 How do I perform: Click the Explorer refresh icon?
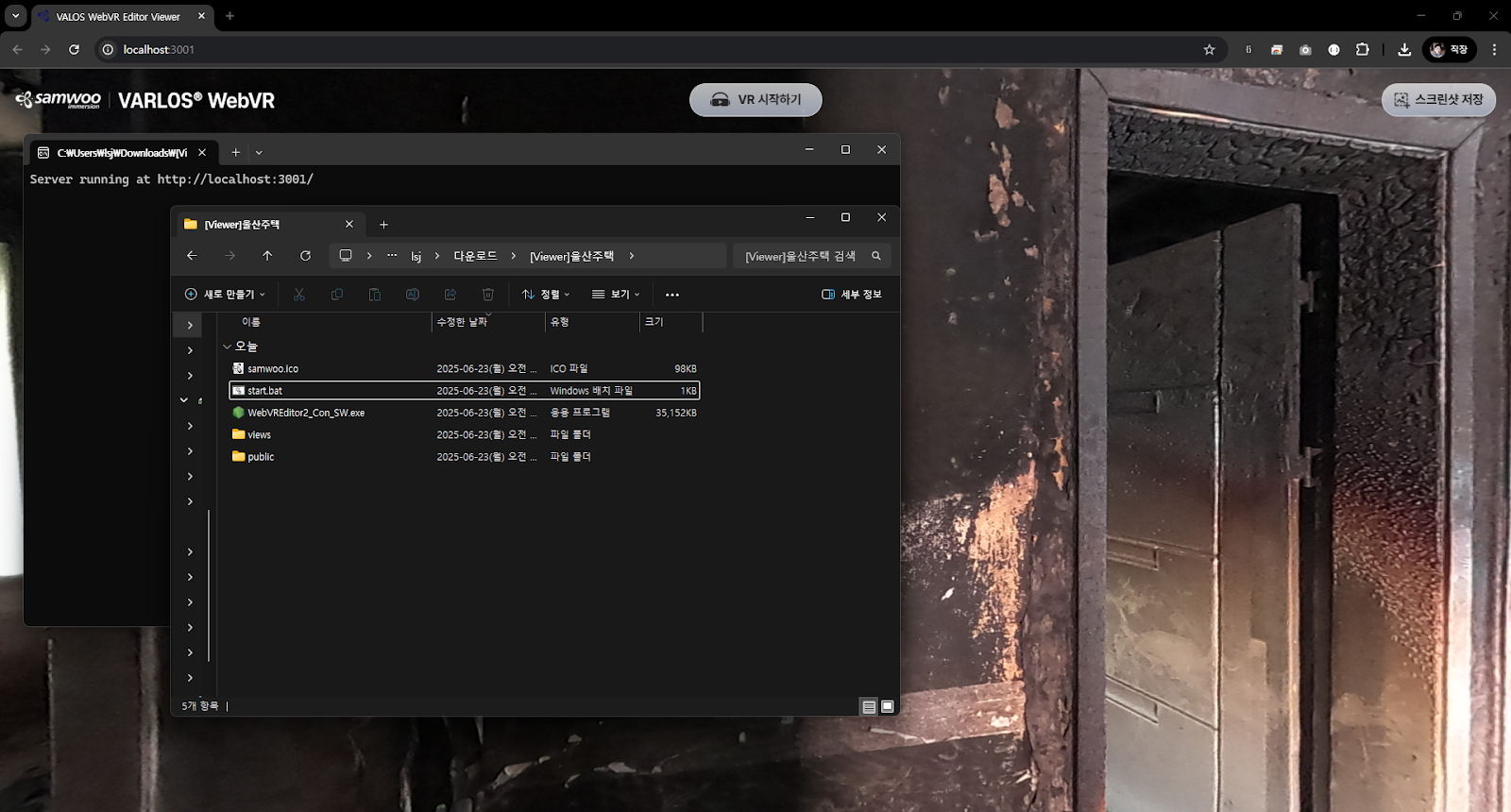pyautogui.click(x=305, y=256)
